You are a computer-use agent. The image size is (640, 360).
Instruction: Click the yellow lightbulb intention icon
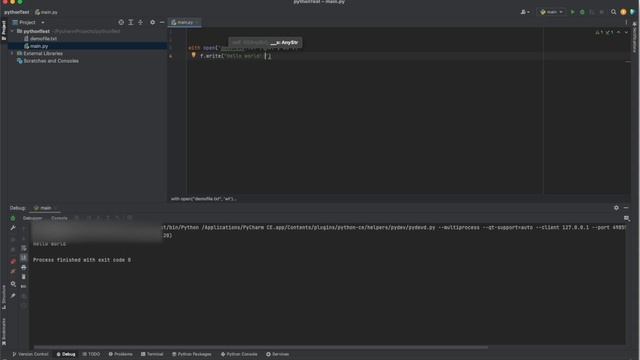pyautogui.click(x=193, y=56)
